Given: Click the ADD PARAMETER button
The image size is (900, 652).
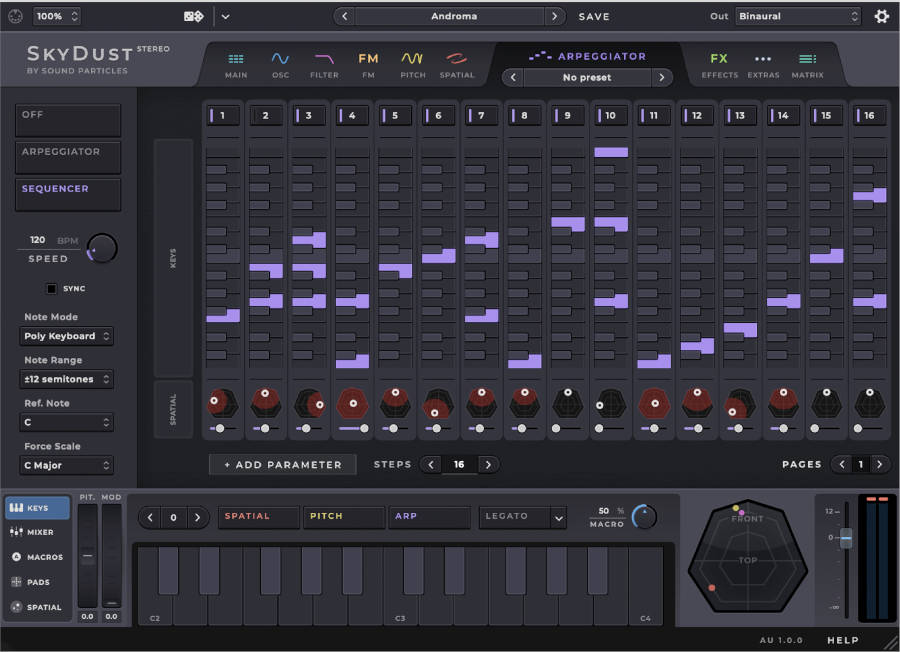Looking at the screenshot, I should click(x=283, y=464).
